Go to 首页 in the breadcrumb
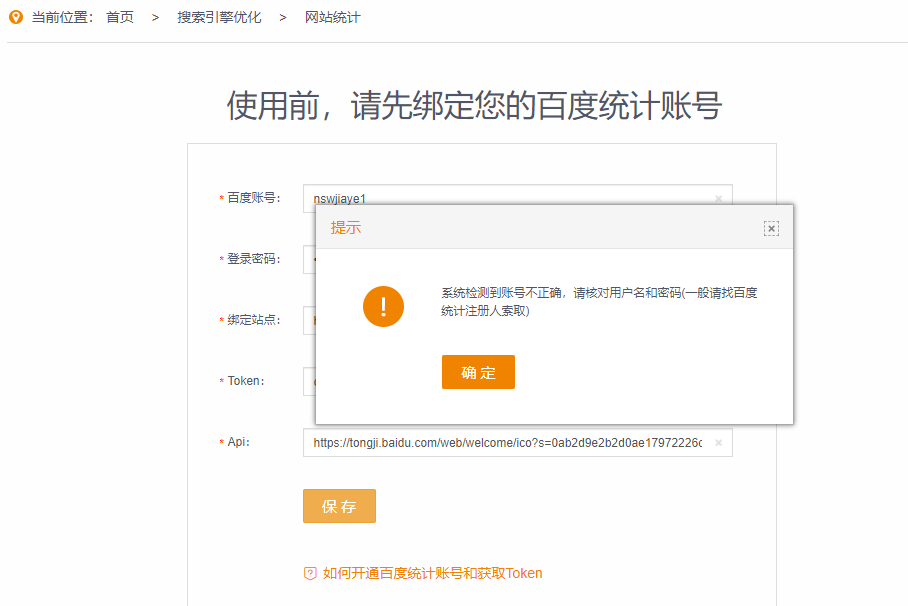This screenshot has height=606, width=908. pos(120,17)
